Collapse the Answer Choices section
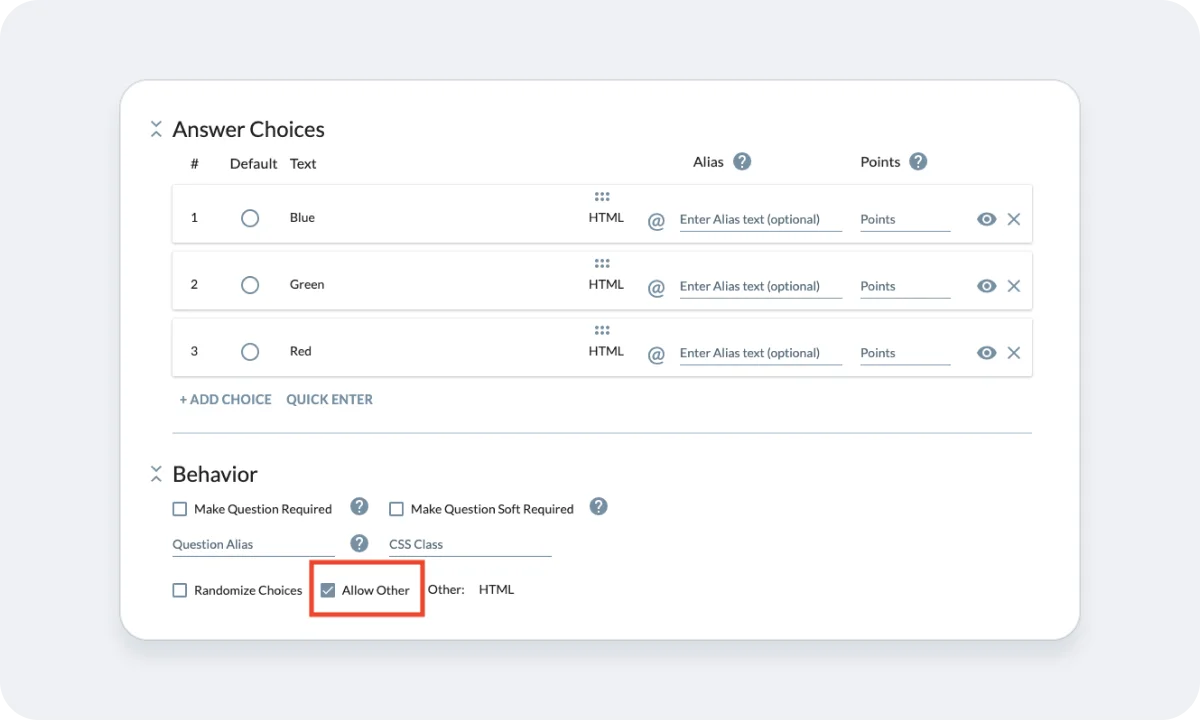 point(156,128)
